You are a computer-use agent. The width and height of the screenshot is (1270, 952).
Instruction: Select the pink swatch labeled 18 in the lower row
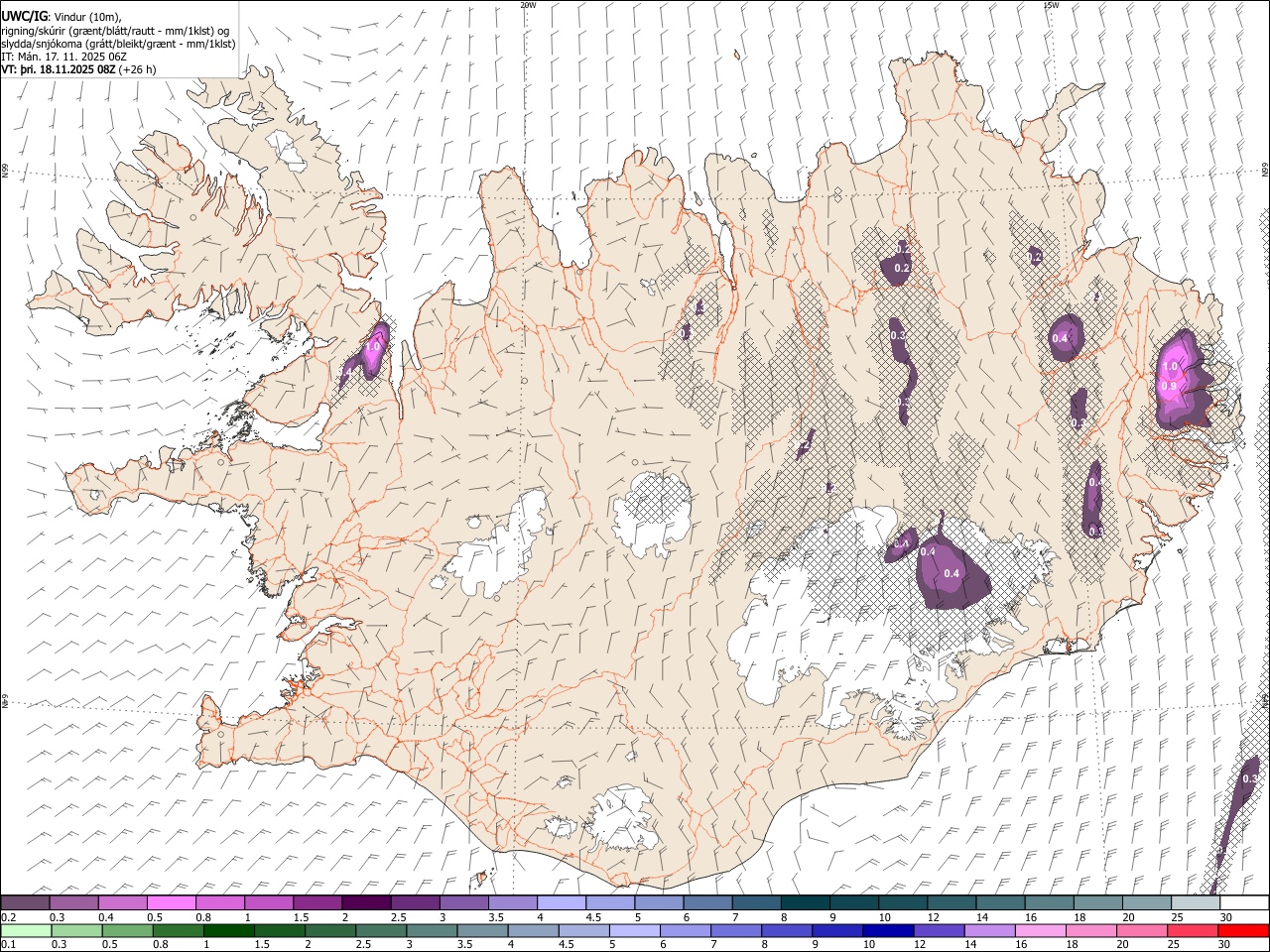(1090, 931)
